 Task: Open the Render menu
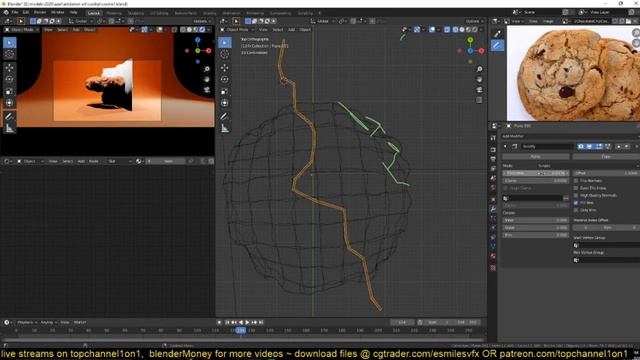[x=40, y=13]
